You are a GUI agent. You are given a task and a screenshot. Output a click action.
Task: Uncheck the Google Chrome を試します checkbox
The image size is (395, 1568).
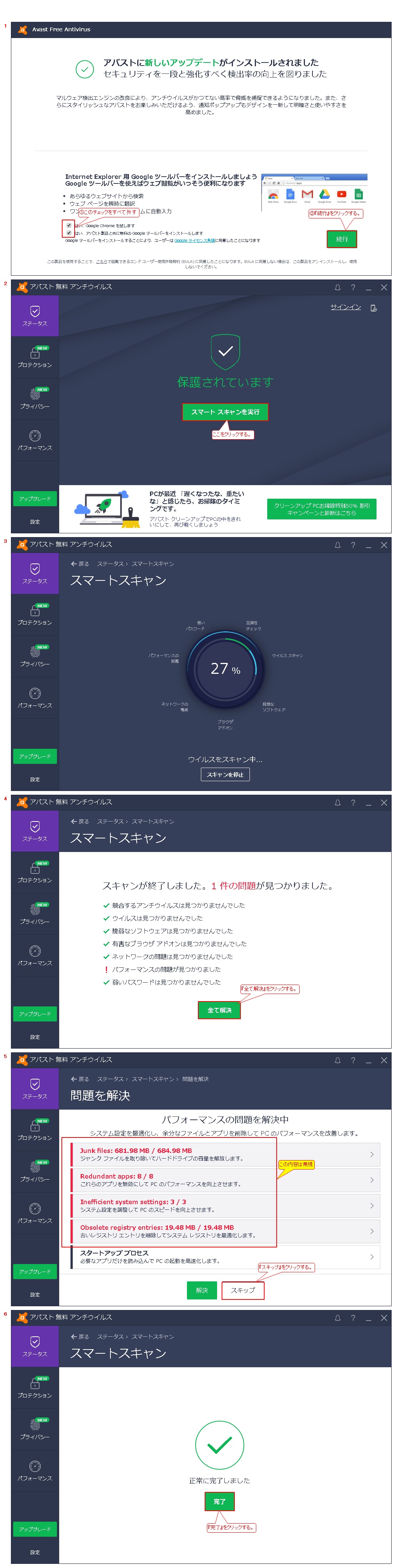69,225
